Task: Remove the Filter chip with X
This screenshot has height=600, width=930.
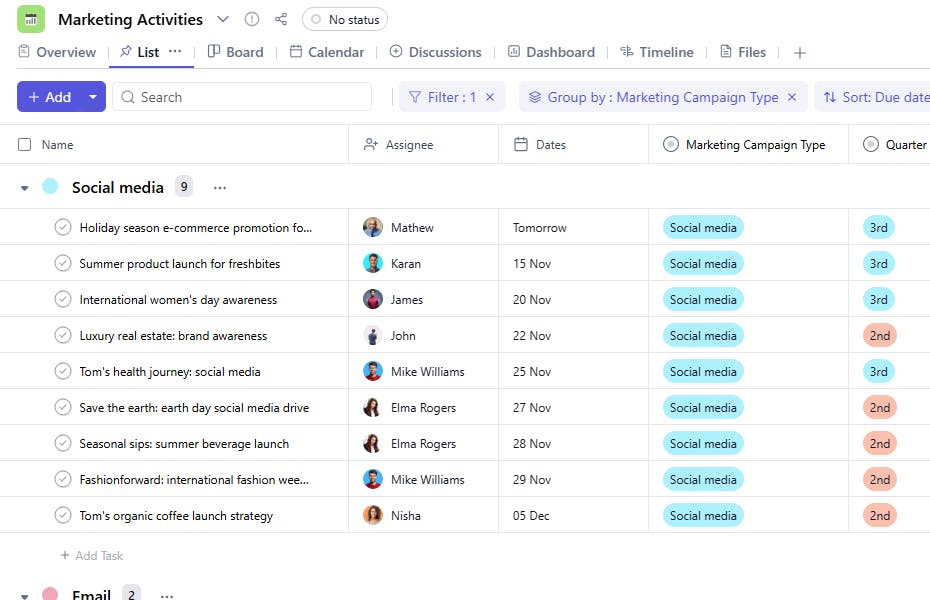Action: [490, 97]
